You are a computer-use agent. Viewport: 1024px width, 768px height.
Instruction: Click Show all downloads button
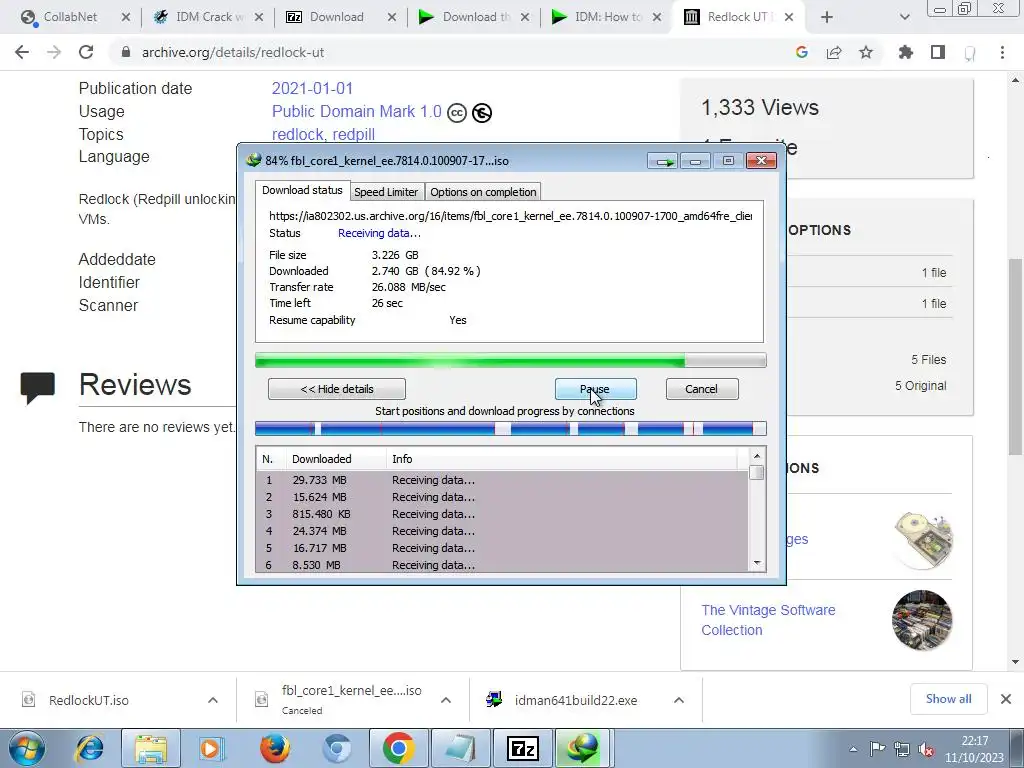coord(948,699)
